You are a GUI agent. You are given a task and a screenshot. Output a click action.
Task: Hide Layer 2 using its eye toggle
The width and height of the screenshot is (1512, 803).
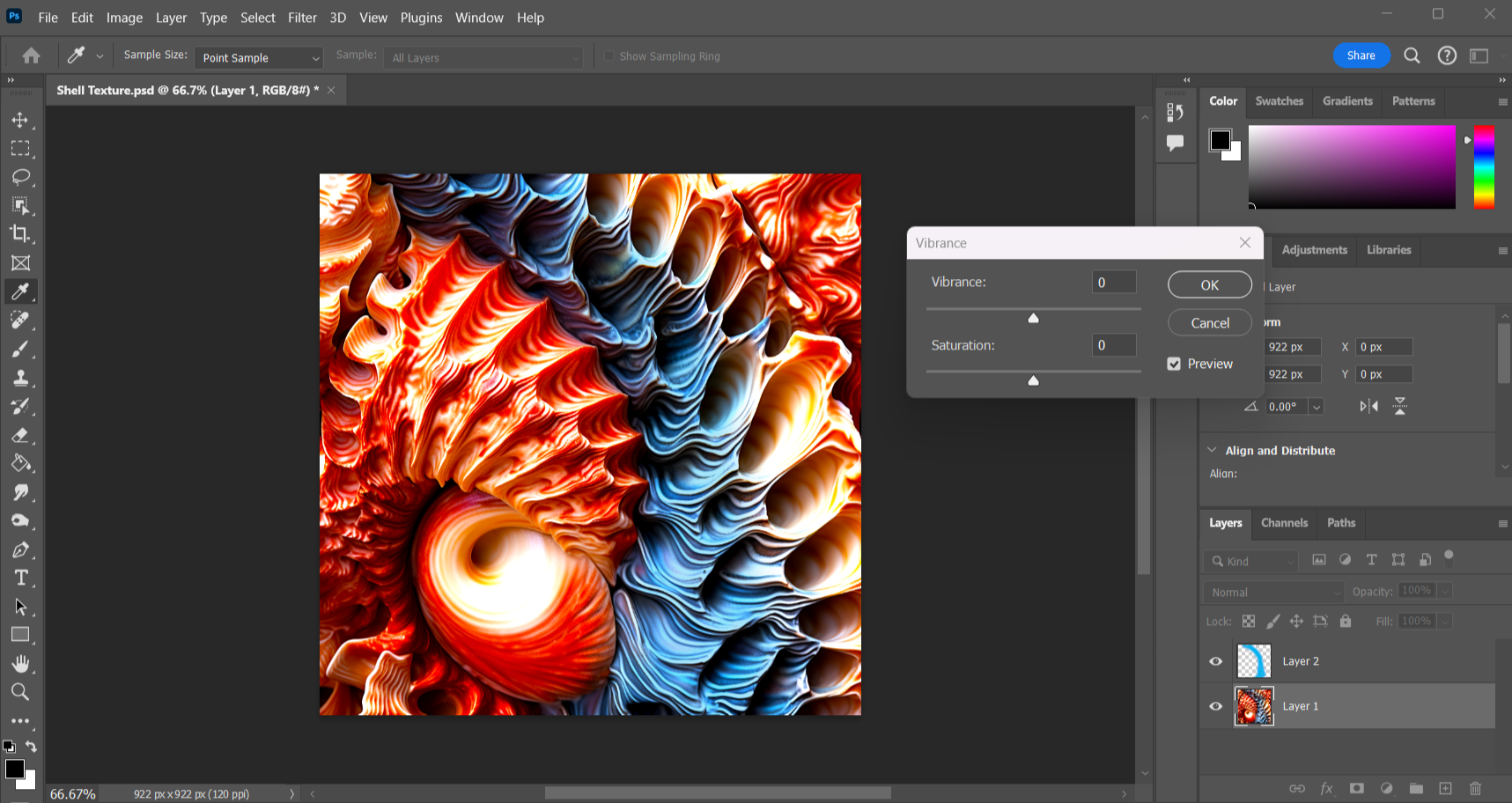pyautogui.click(x=1216, y=660)
